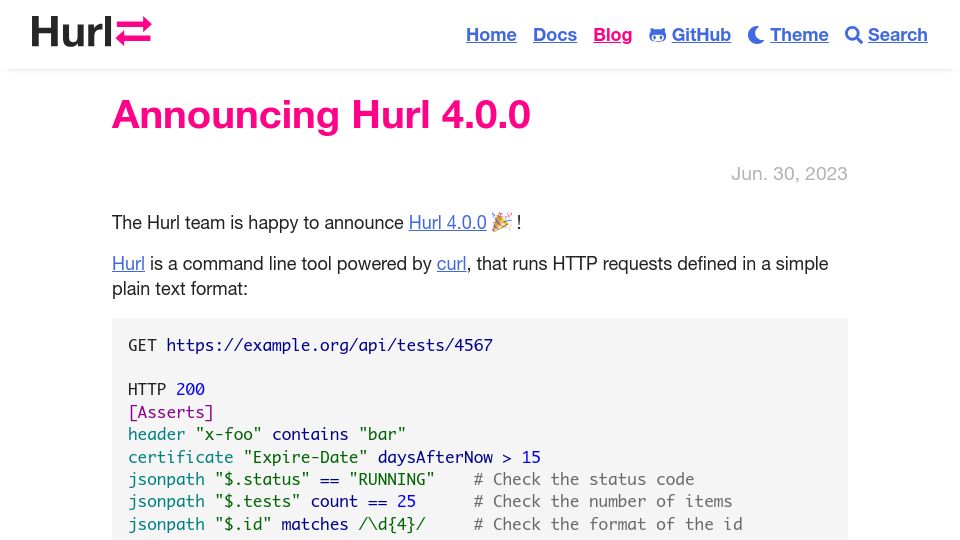Click the party popper emoji
Viewport: 960px width, 540px height.
(x=501, y=222)
